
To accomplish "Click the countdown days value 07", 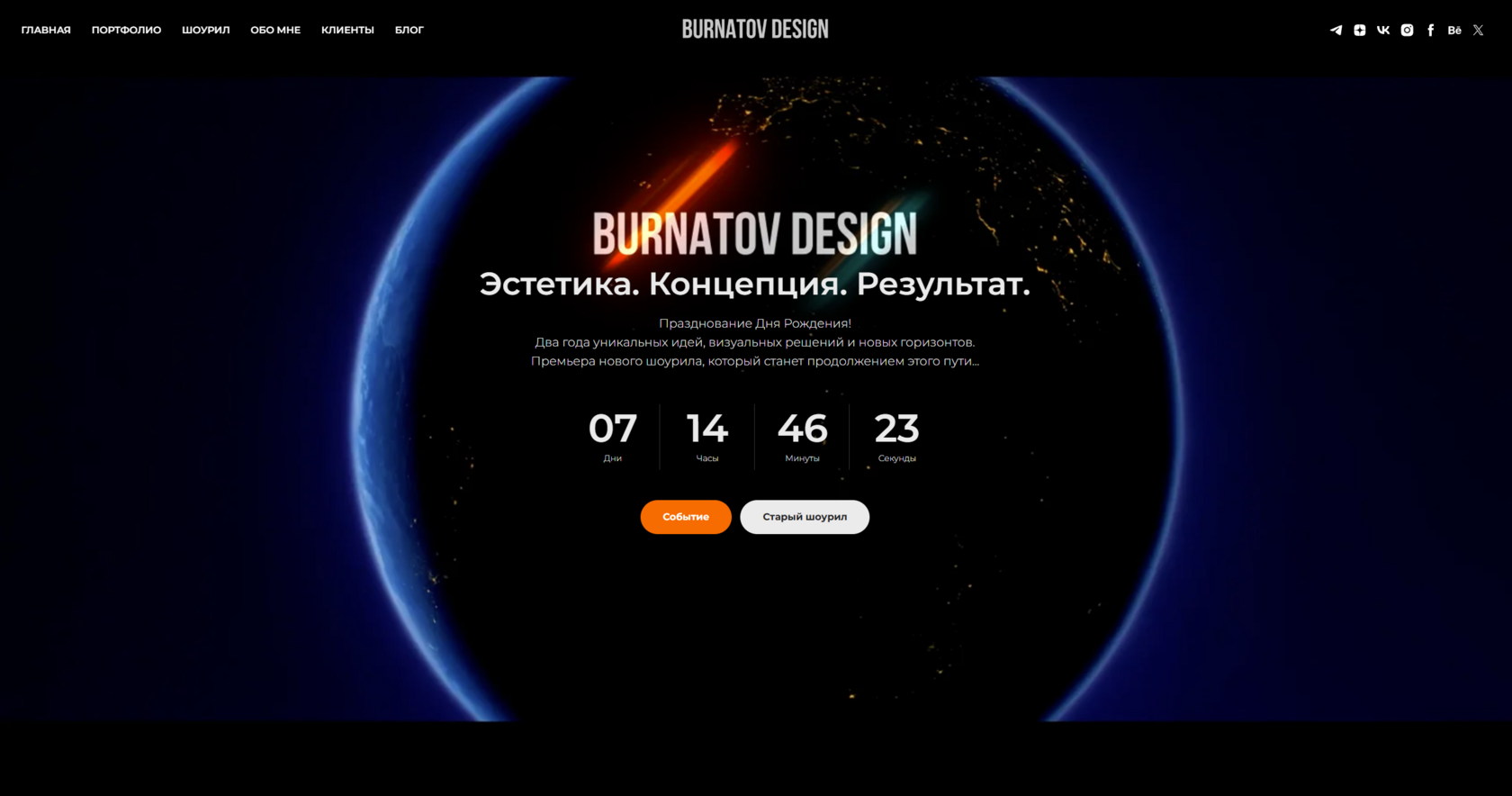I will click(x=613, y=429).
